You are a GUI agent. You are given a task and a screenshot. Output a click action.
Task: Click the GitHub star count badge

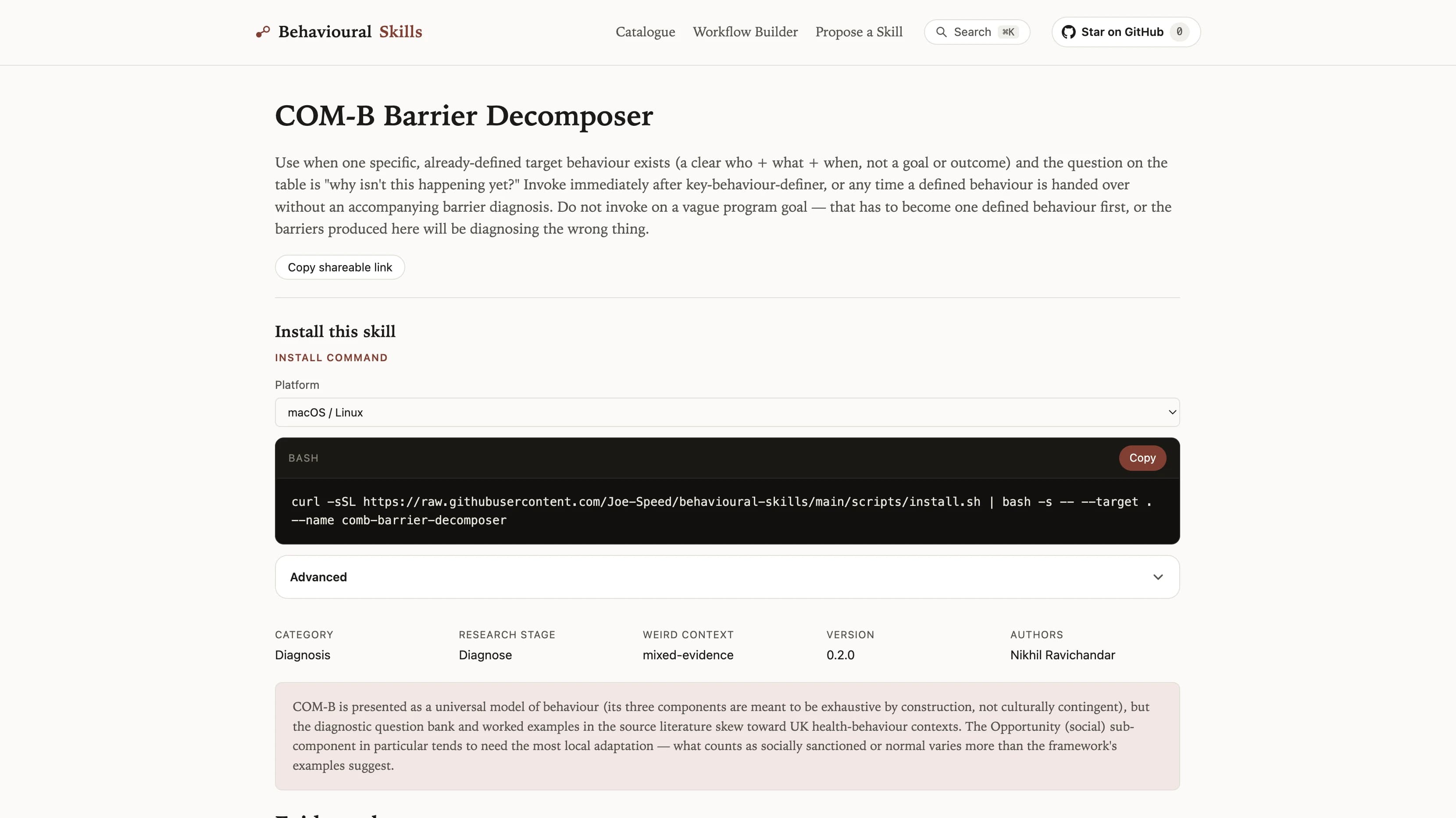[x=1179, y=32]
